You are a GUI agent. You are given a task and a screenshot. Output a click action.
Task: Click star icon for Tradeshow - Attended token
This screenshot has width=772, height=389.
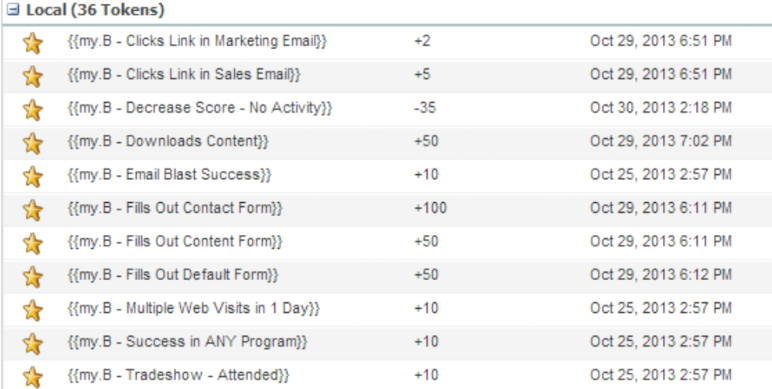click(x=32, y=377)
